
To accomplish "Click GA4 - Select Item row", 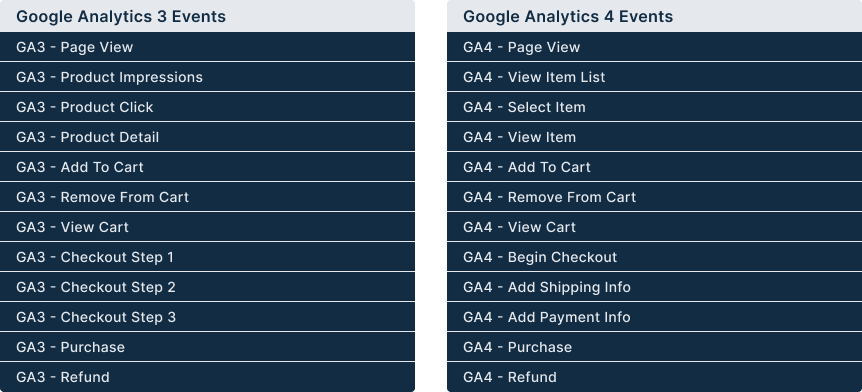I will click(x=654, y=107).
